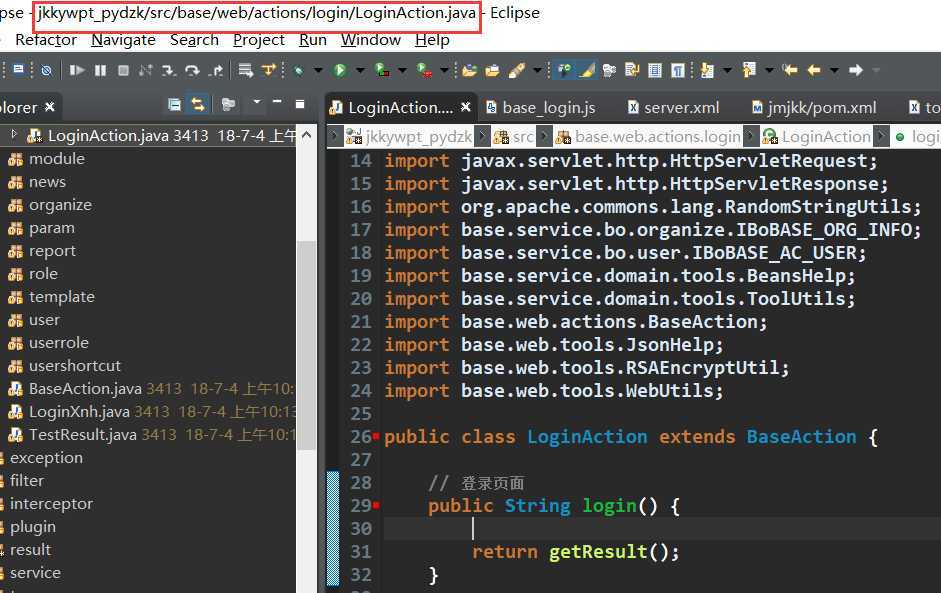The width and height of the screenshot is (941, 593).
Task: Fold the class at line 26 marker
Action: 376,436
